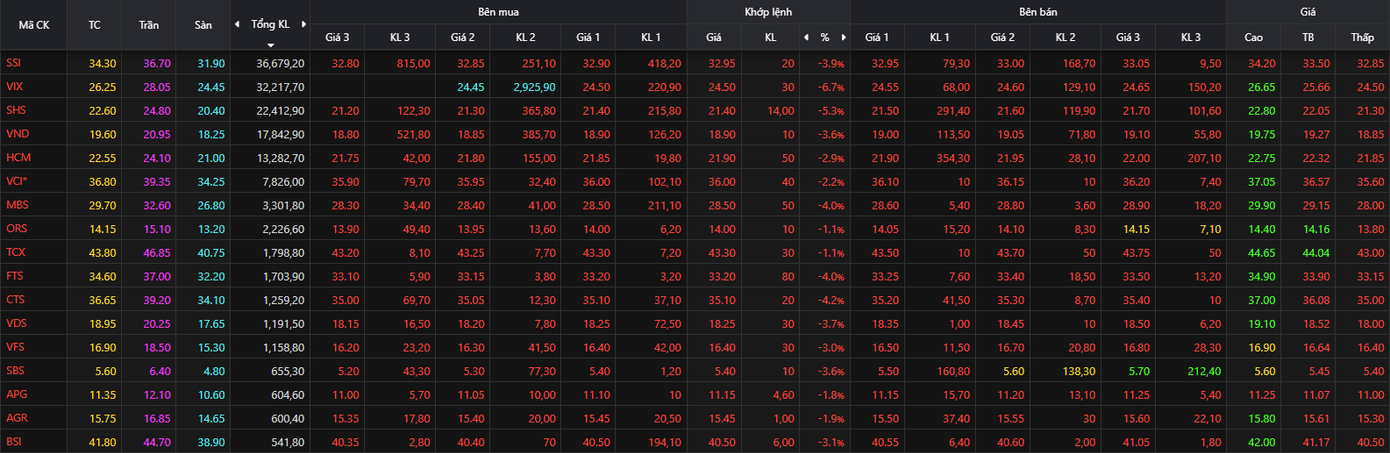This screenshot has width=1390, height=453.
Task: Click the left arrow beside Tổng KL
Action: (x=237, y=24)
